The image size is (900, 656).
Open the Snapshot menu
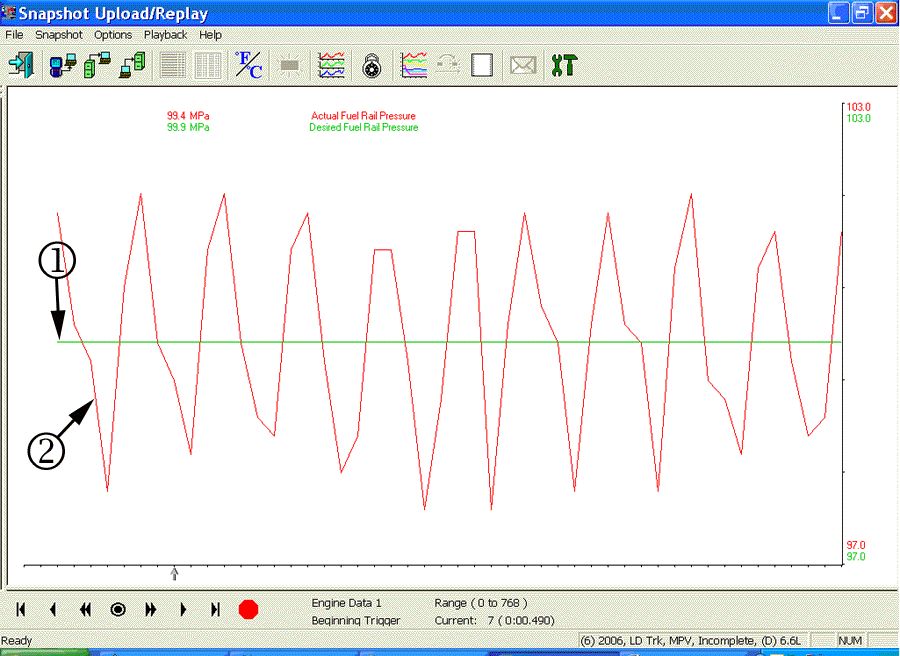pyautogui.click(x=58, y=35)
